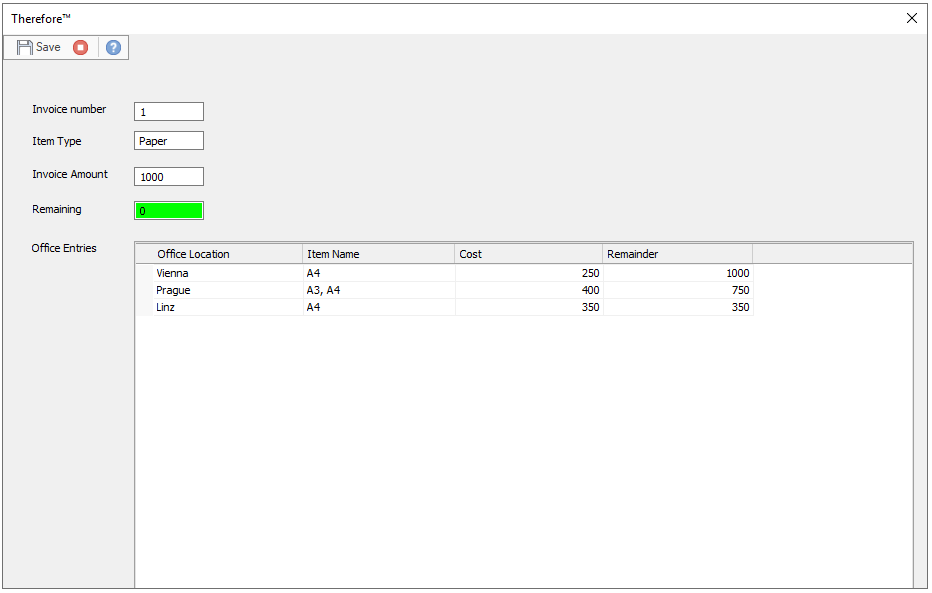Close the Therefore window

click(x=911, y=18)
